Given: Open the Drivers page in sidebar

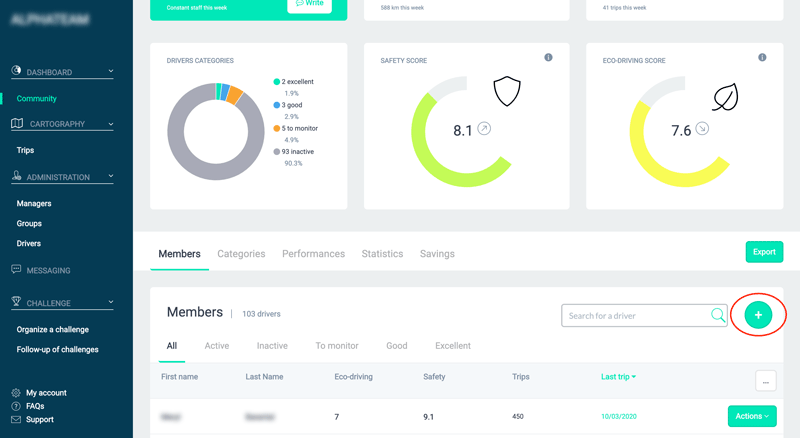Looking at the screenshot, I should pyautogui.click(x=29, y=243).
